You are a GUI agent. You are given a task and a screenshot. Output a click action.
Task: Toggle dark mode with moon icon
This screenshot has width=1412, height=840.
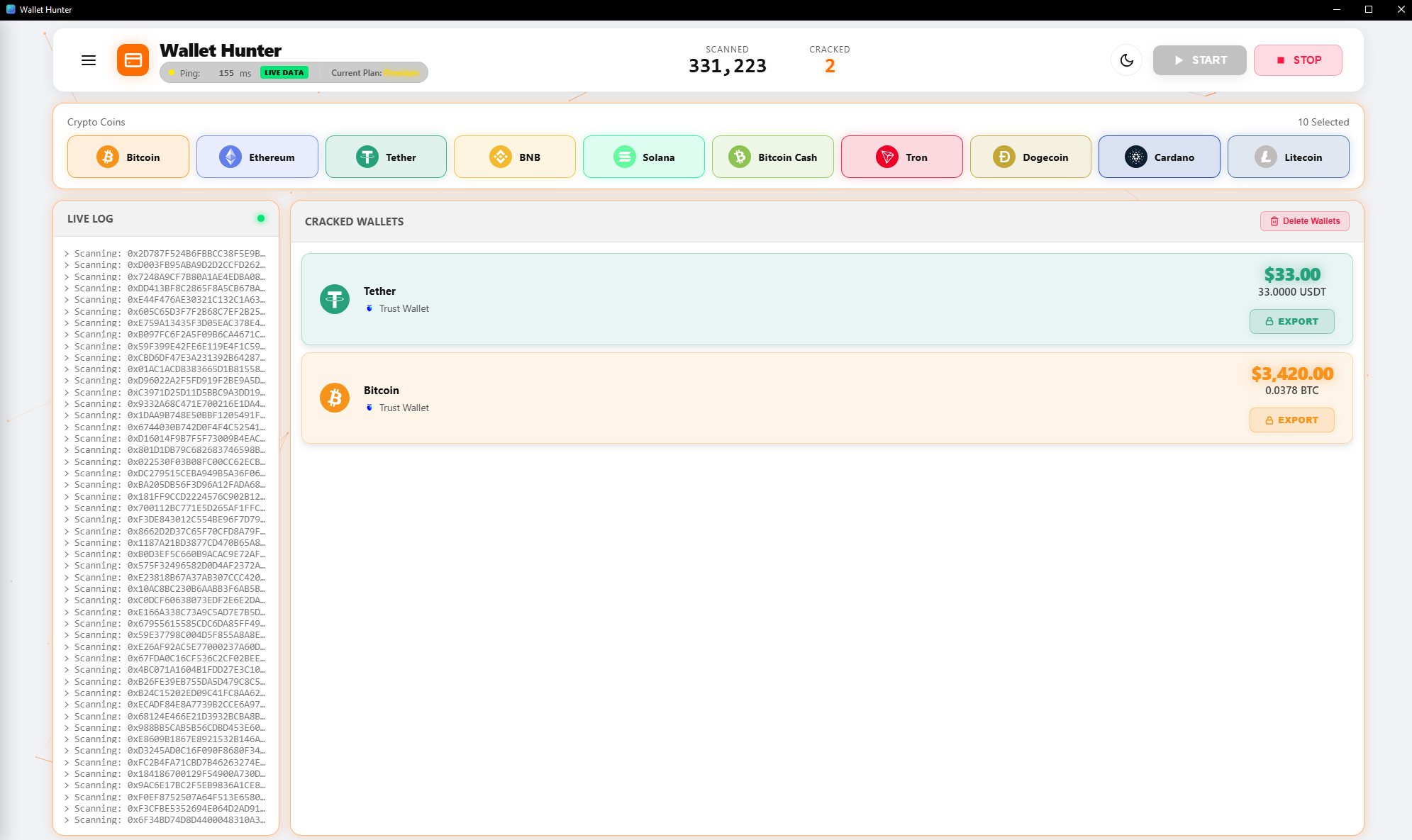point(1126,60)
